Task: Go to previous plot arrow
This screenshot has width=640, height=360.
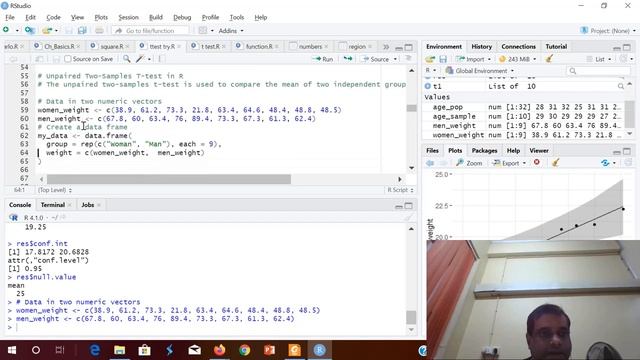Action: 430,163
